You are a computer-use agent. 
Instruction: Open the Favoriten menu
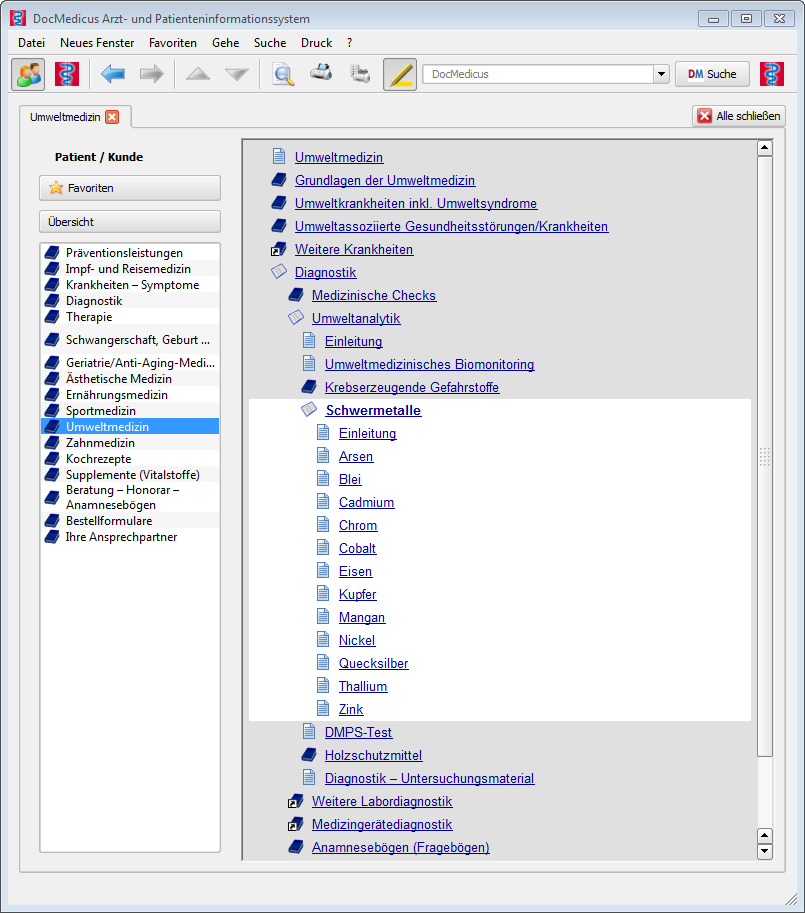coord(173,43)
